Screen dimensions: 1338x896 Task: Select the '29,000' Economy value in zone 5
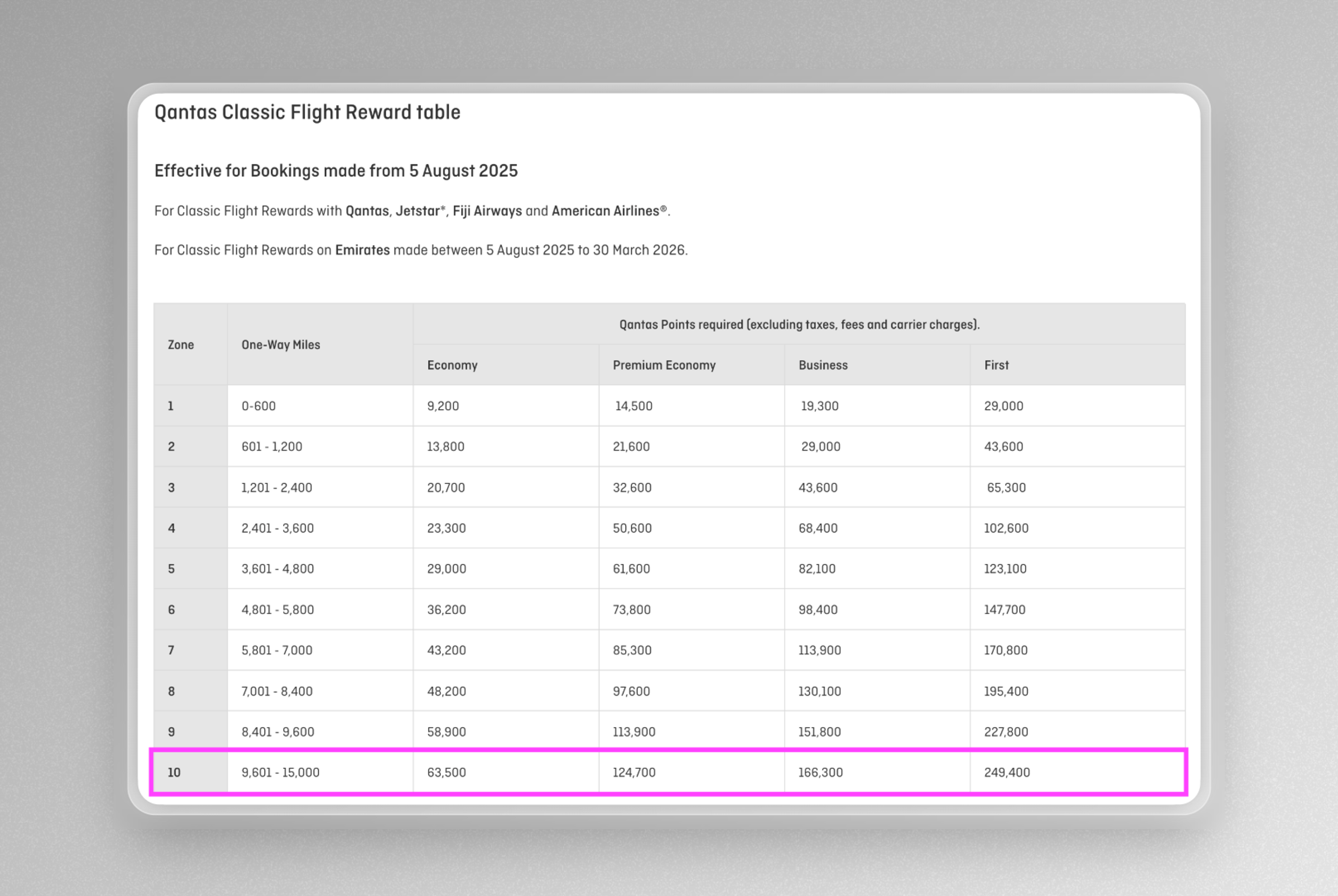447,568
